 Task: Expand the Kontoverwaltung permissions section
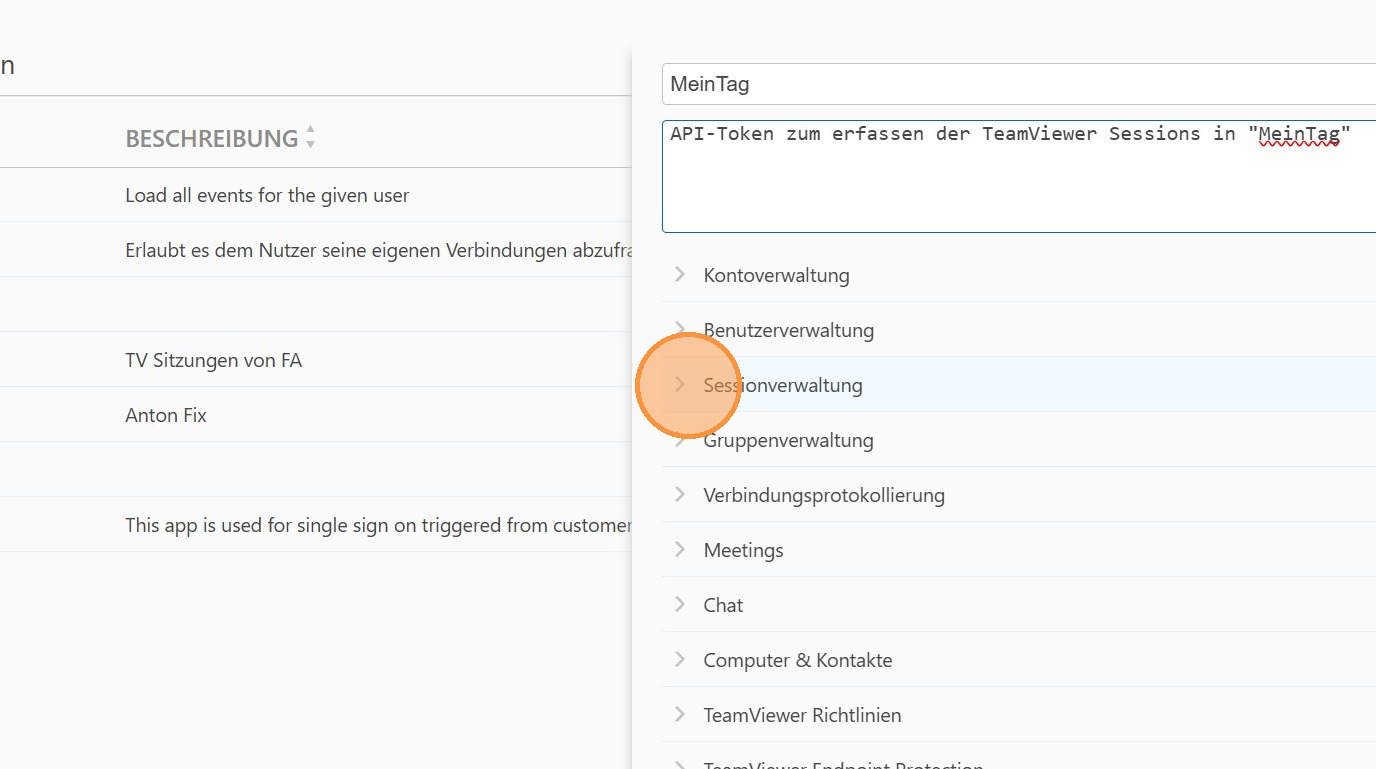(776, 275)
